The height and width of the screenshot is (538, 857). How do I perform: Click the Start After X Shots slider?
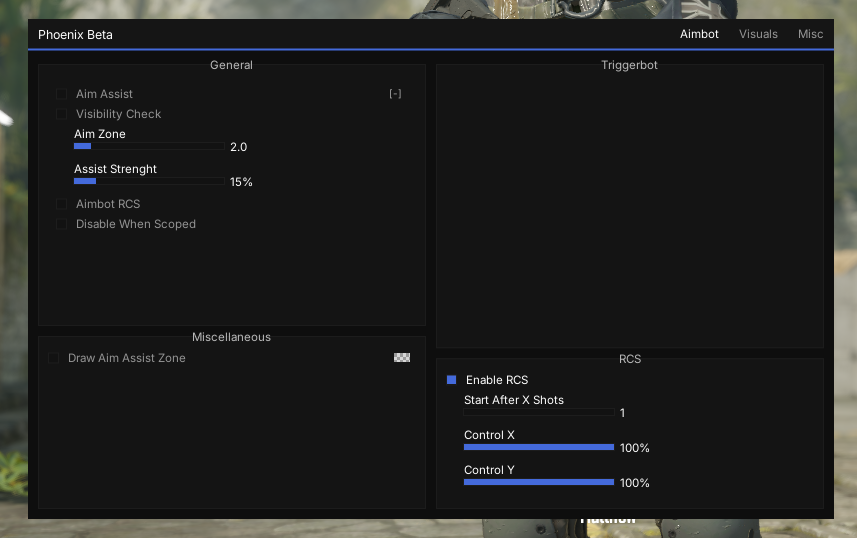(539, 412)
